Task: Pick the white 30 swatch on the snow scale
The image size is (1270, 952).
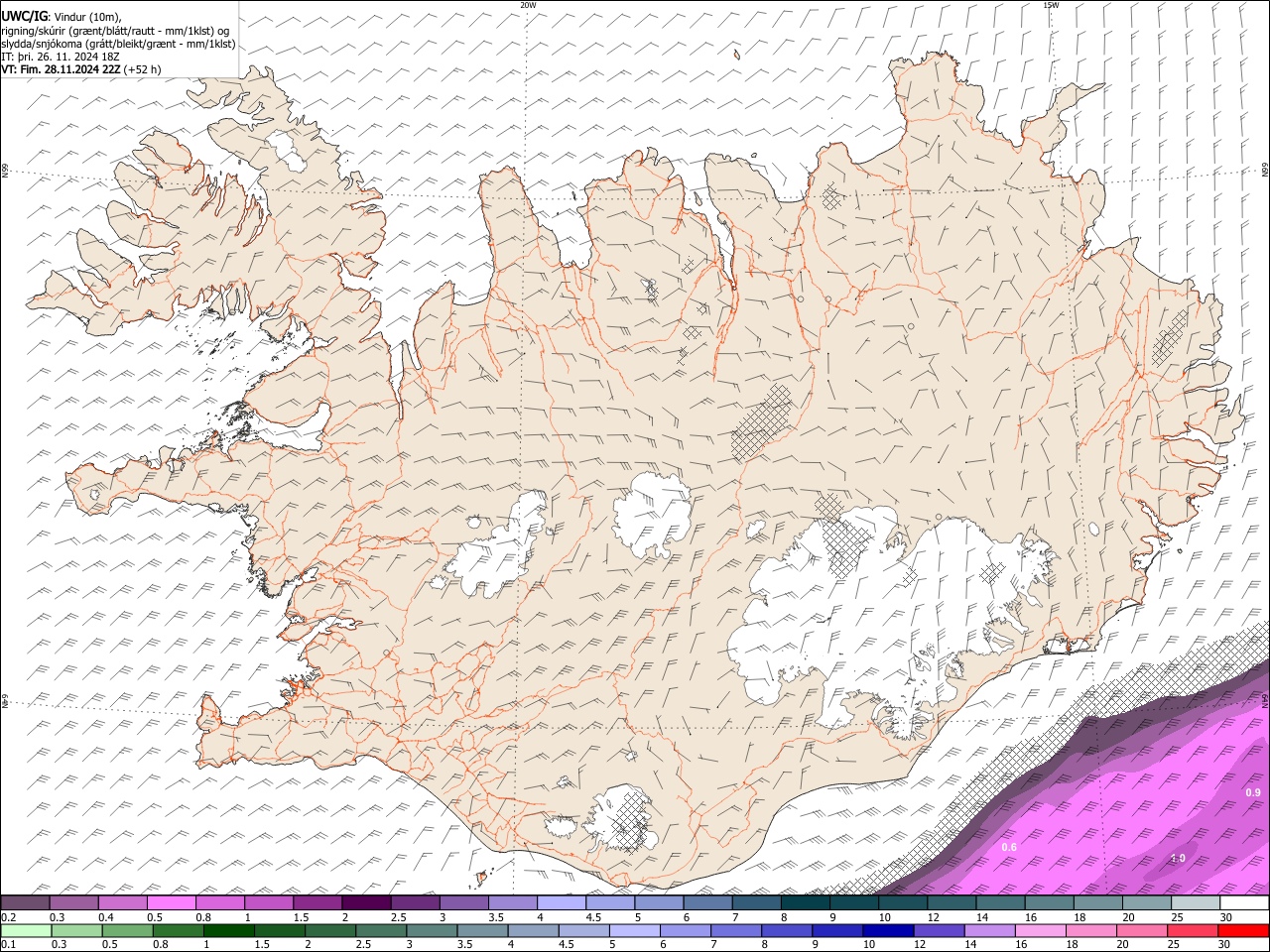Action: tap(1244, 903)
